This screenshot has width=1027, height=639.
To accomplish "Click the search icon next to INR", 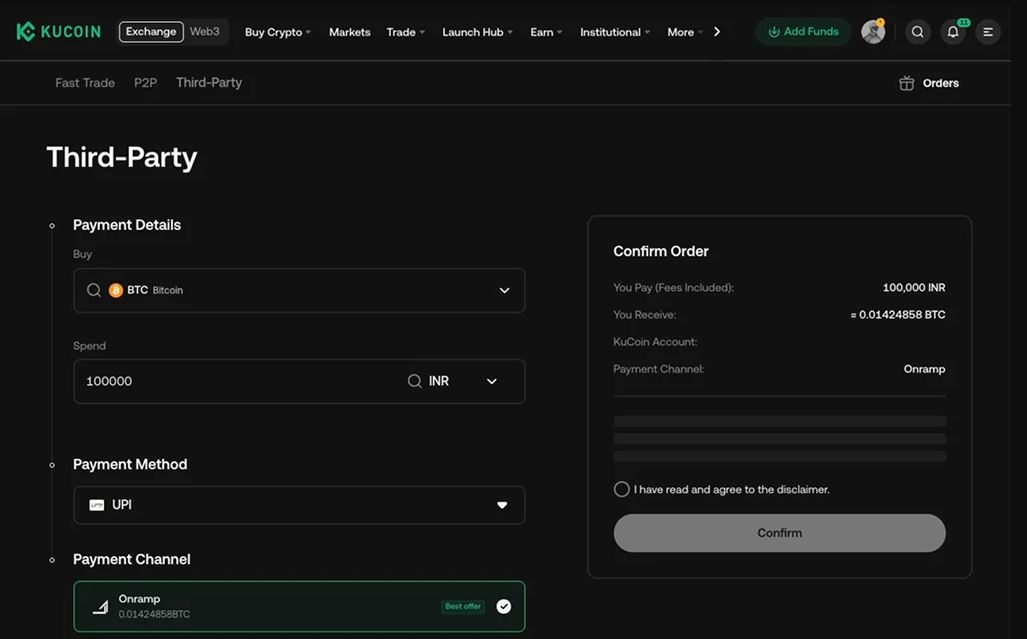I will tap(415, 381).
